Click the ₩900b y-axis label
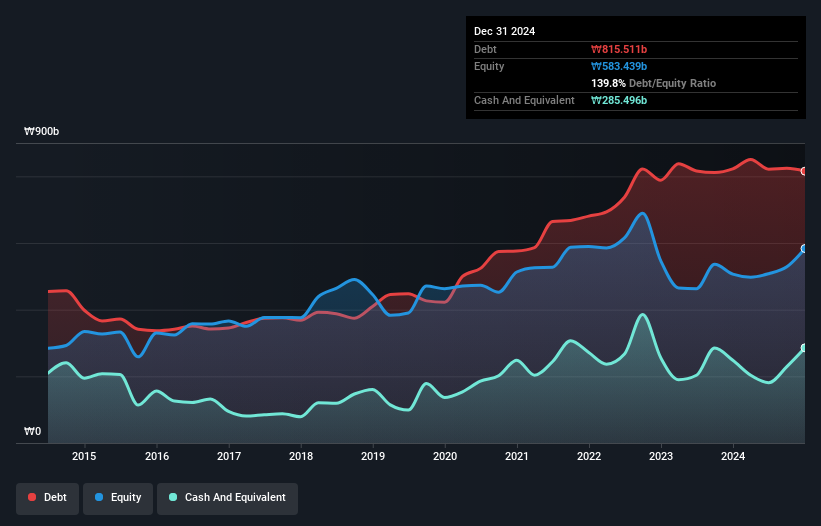821x526 pixels. point(41,131)
